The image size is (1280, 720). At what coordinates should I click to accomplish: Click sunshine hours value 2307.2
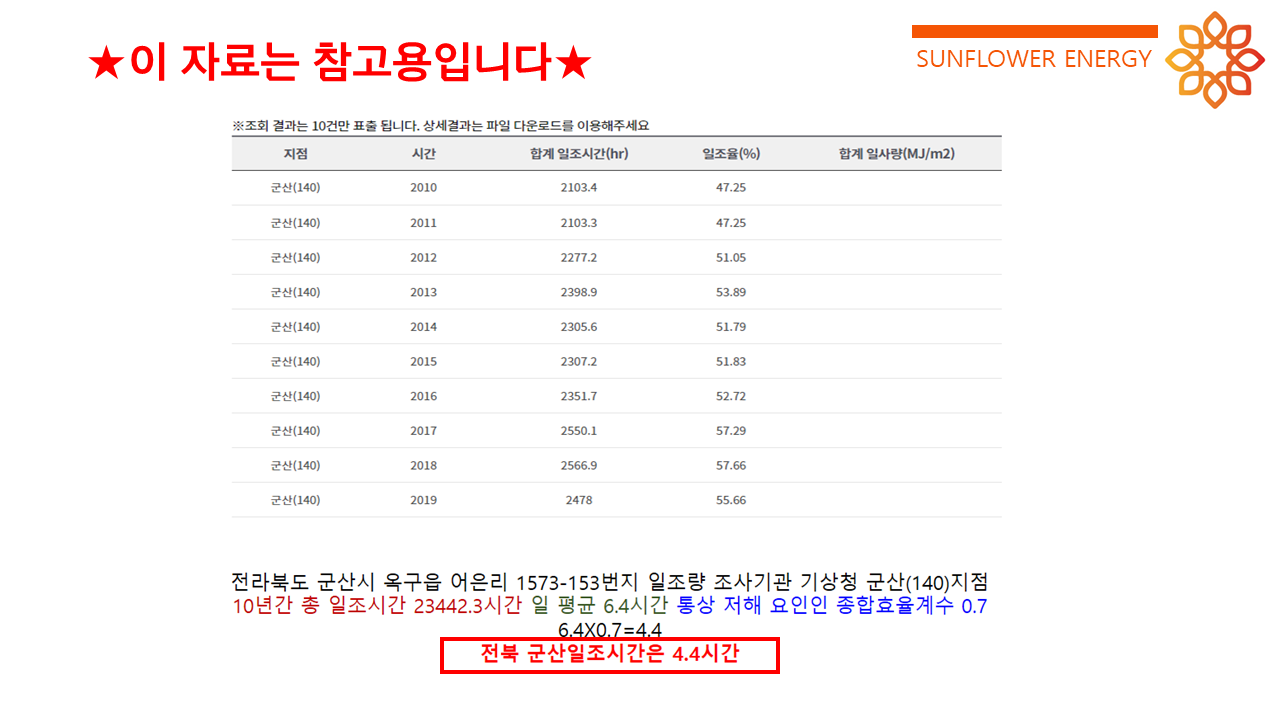tap(579, 361)
